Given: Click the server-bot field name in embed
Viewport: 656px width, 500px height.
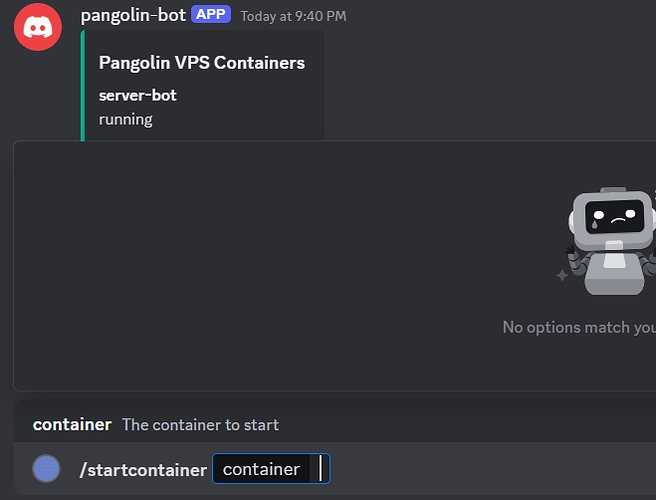Looking at the screenshot, I should pos(138,95).
